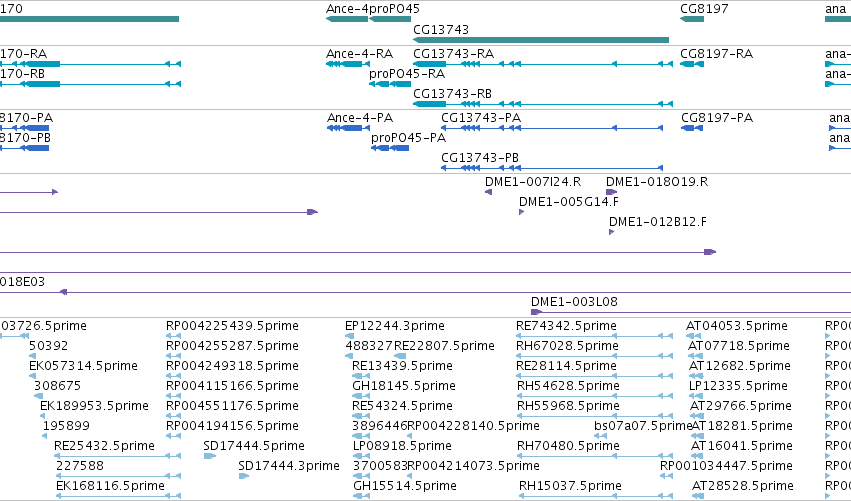Click the EK189953.5prime EST label
This screenshot has width=851, height=501.
[94, 406]
